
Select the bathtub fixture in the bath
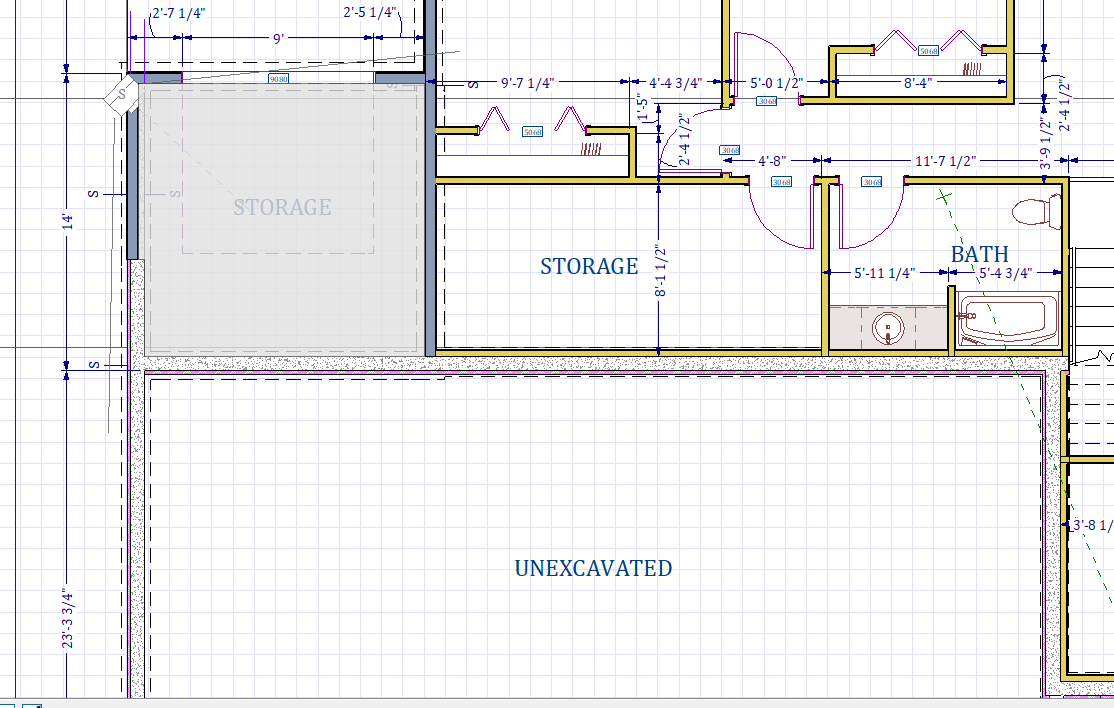1006,321
